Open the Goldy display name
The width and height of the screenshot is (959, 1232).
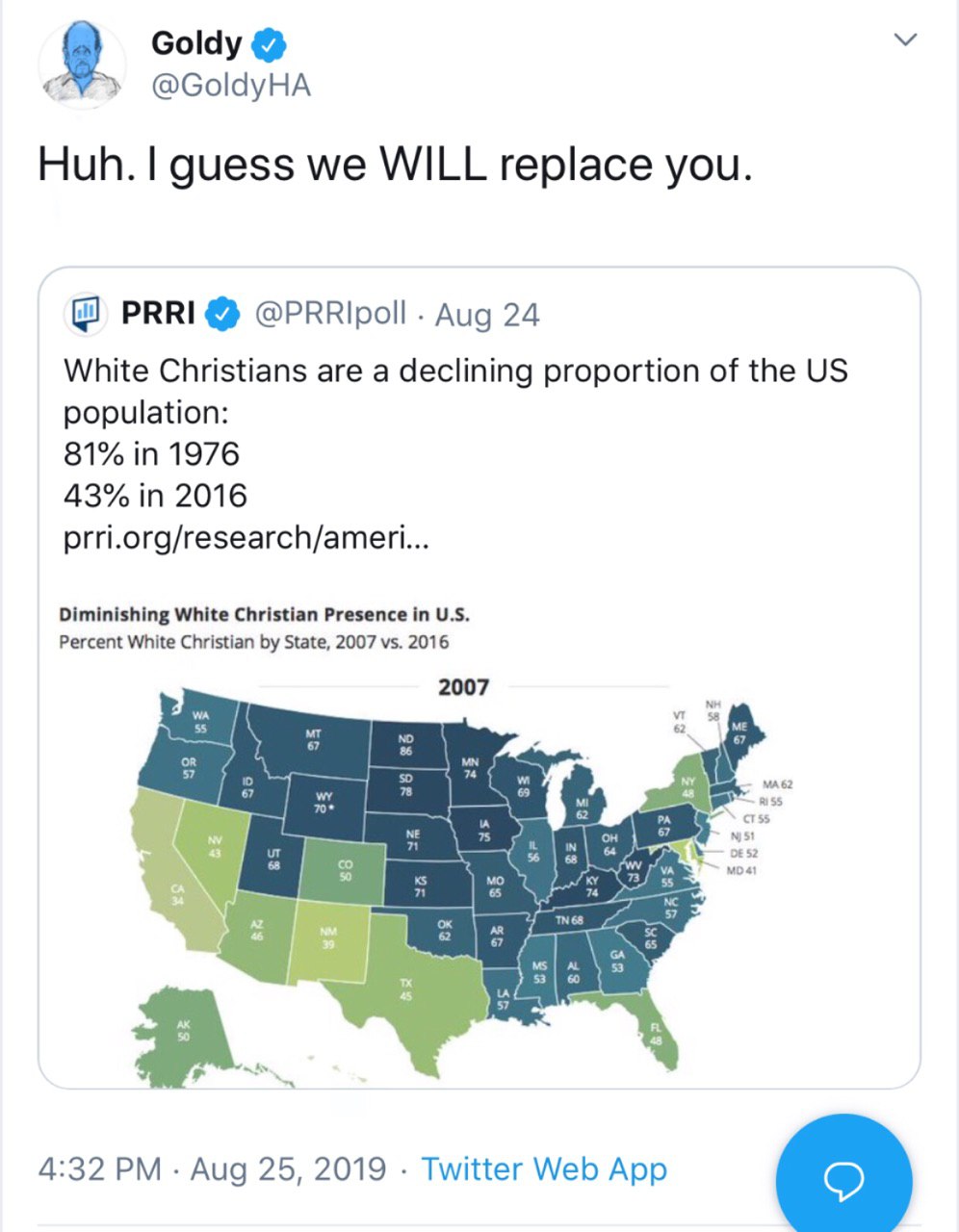[x=196, y=43]
